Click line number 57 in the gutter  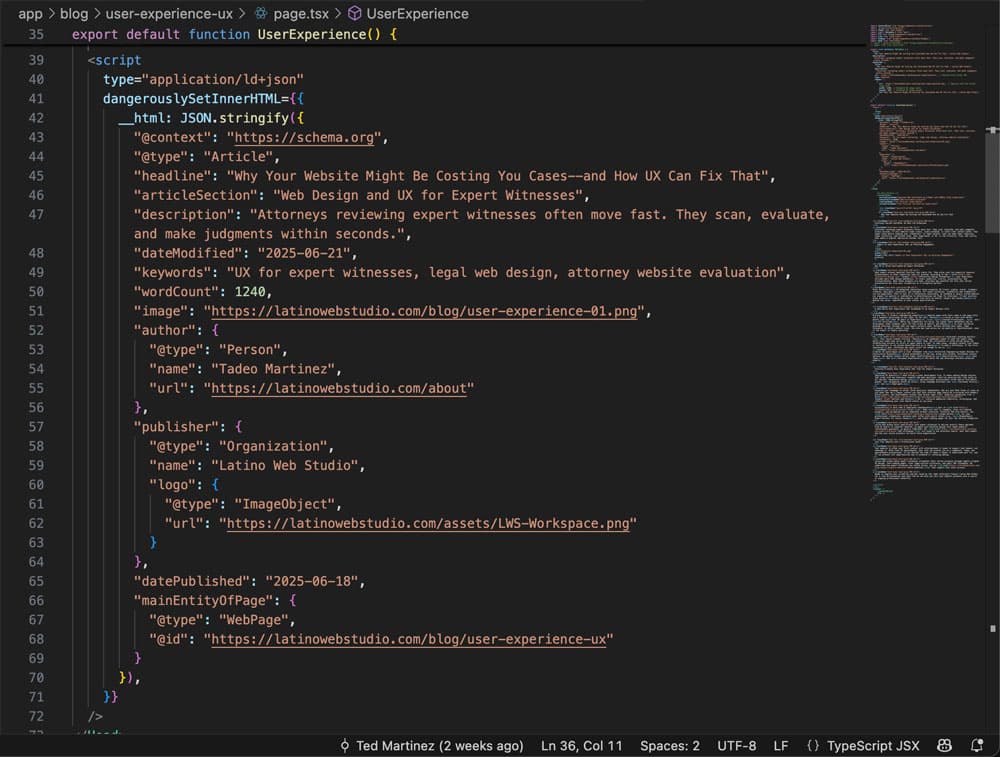[36, 427]
